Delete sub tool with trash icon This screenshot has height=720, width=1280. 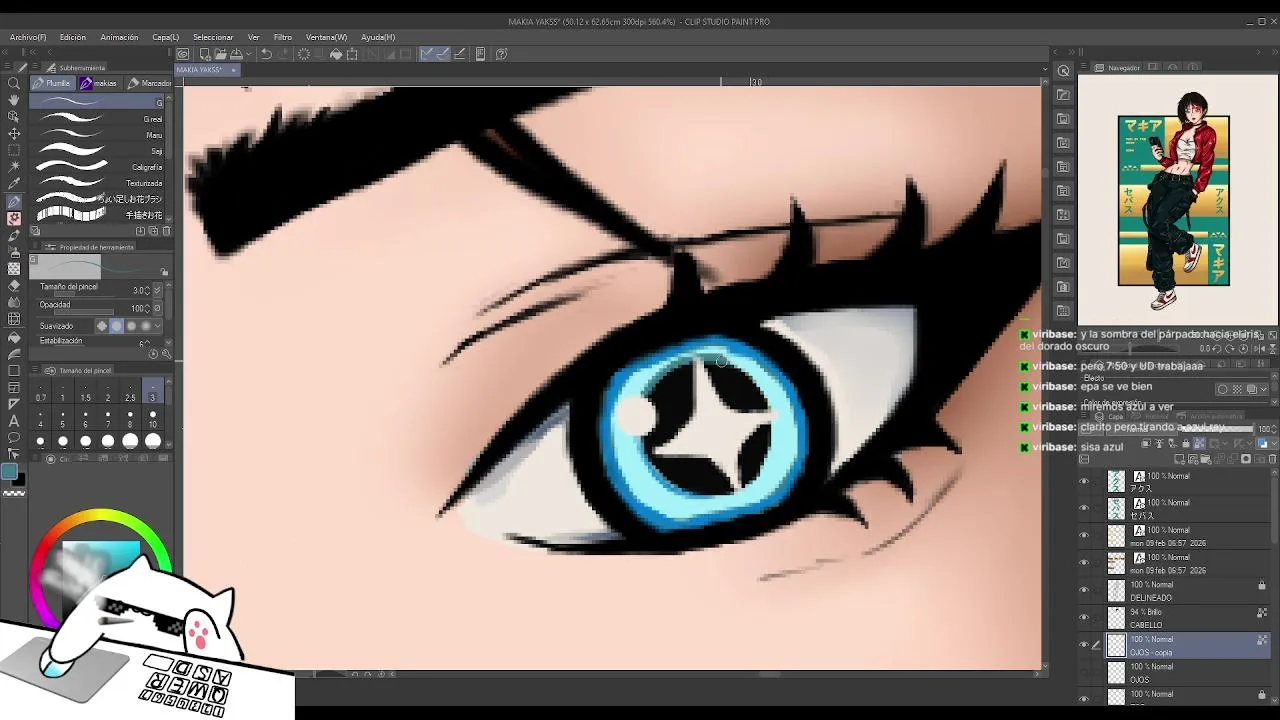(166, 231)
